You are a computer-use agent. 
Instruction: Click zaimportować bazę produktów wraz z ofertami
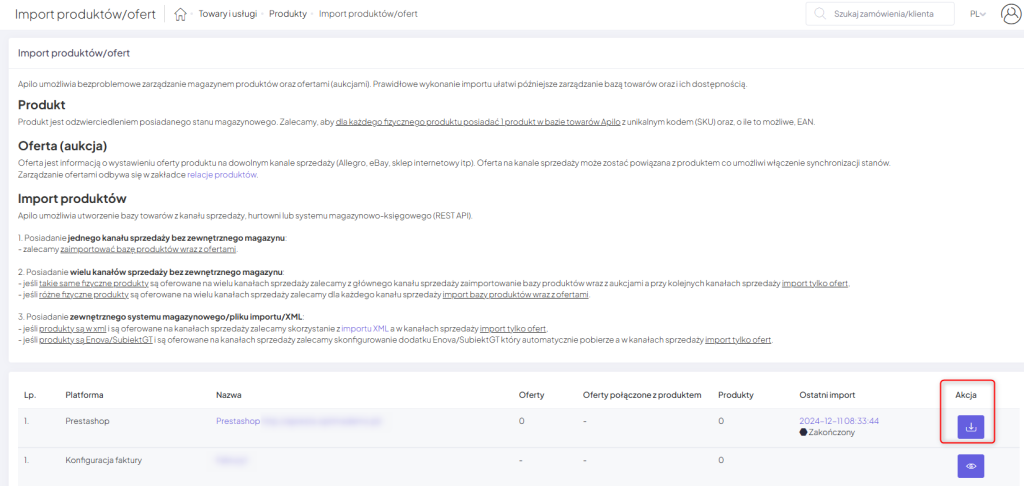click(x=152, y=249)
